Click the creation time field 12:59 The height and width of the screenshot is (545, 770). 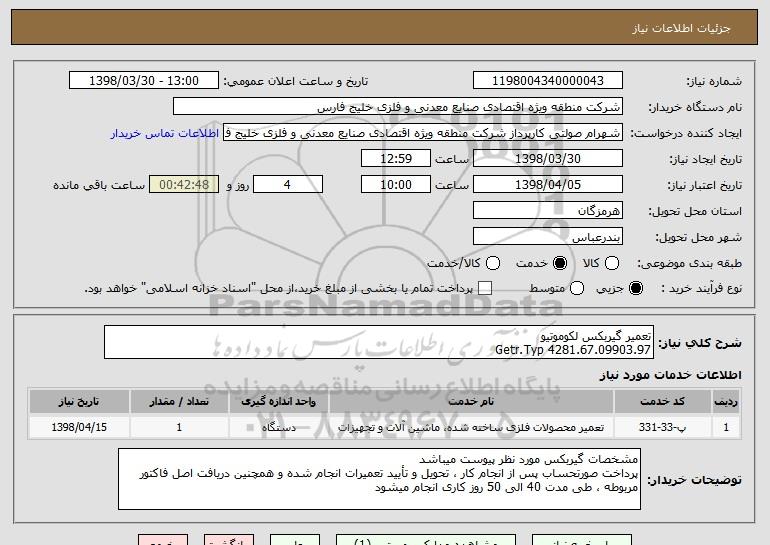396,159
